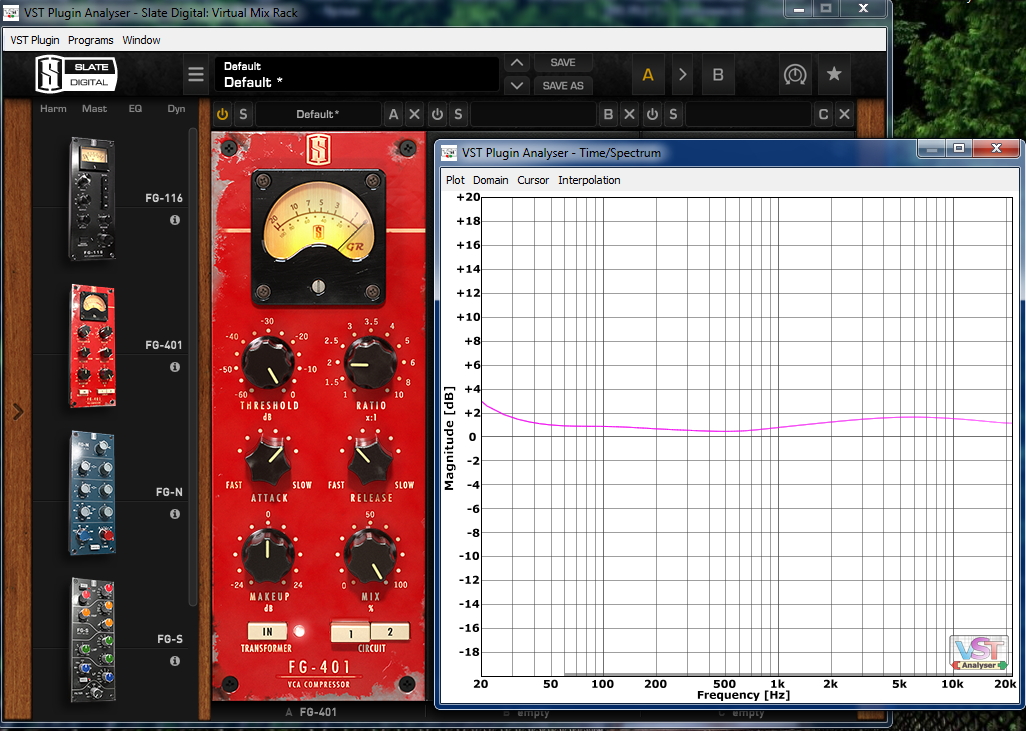
Task: Open the Window menu
Action: tap(141, 40)
